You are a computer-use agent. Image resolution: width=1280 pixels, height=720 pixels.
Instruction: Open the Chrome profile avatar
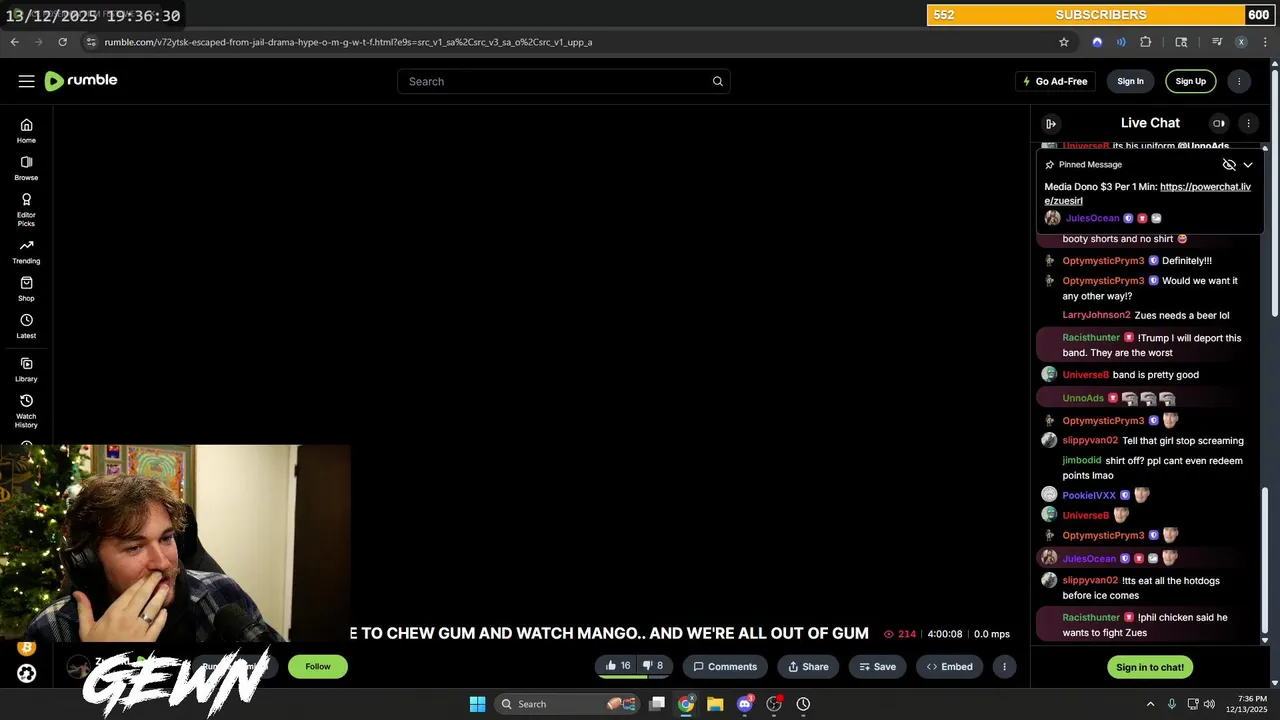pyautogui.click(x=1241, y=42)
